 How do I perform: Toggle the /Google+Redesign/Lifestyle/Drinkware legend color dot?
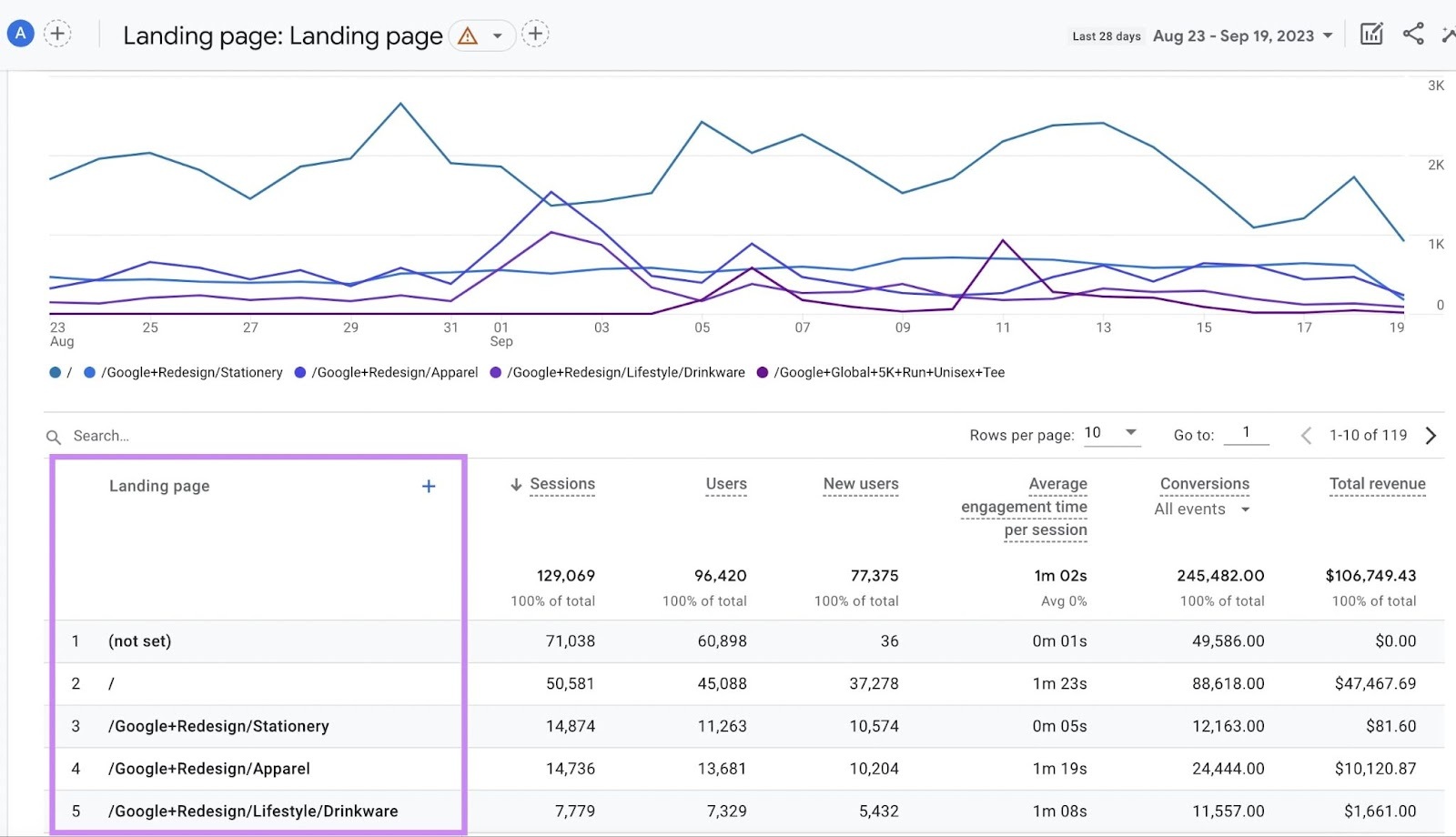click(496, 372)
